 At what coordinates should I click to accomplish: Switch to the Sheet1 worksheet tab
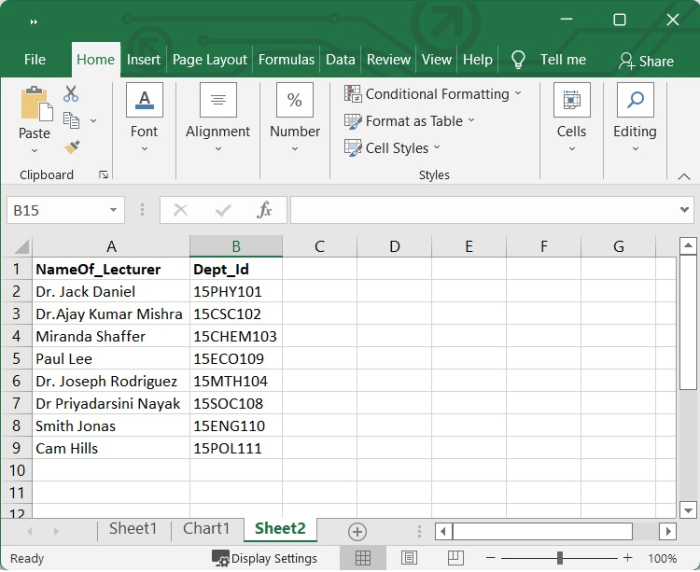pos(133,529)
